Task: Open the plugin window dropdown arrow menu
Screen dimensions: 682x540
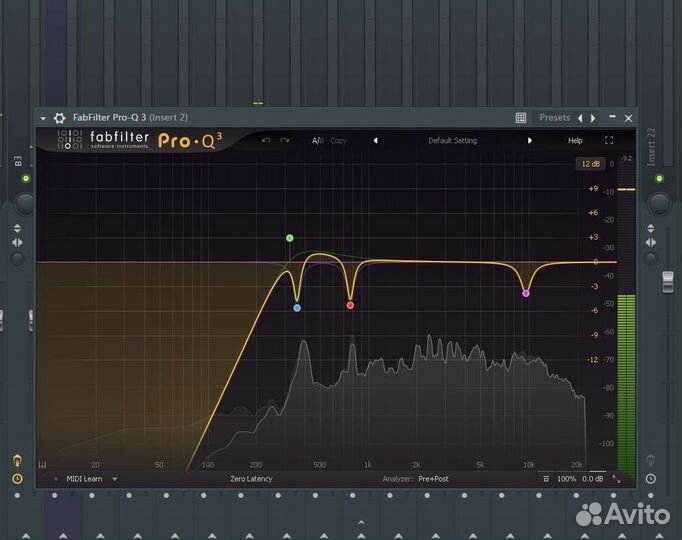Action: pos(43,118)
